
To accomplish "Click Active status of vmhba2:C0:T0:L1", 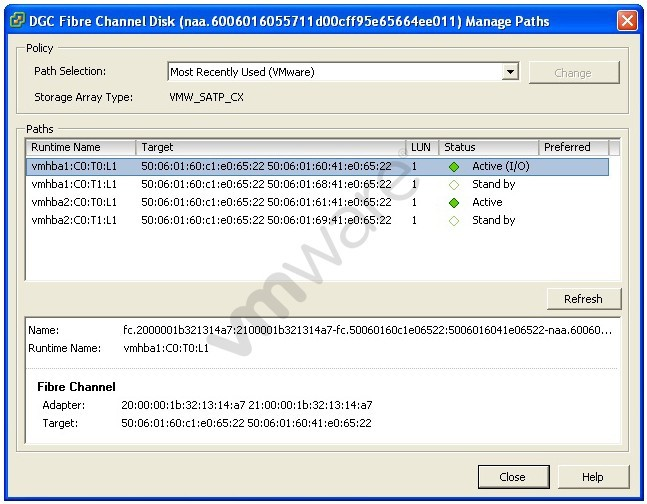I will pyautogui.click(x=487, y=202).
